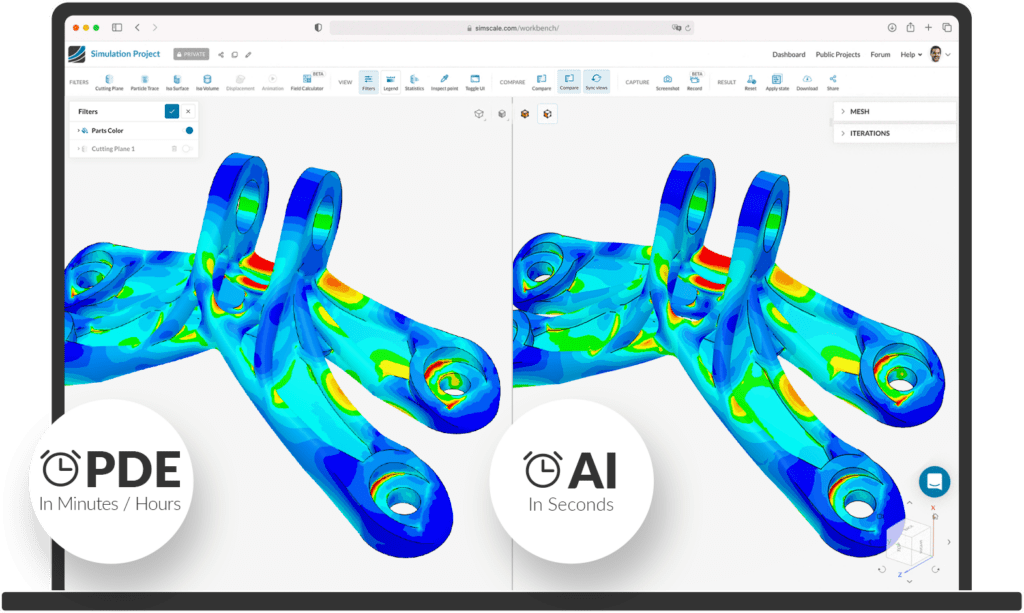Open the Dashboard link
This screenshot has height=613, width=1024.
[x=789, y=54]
